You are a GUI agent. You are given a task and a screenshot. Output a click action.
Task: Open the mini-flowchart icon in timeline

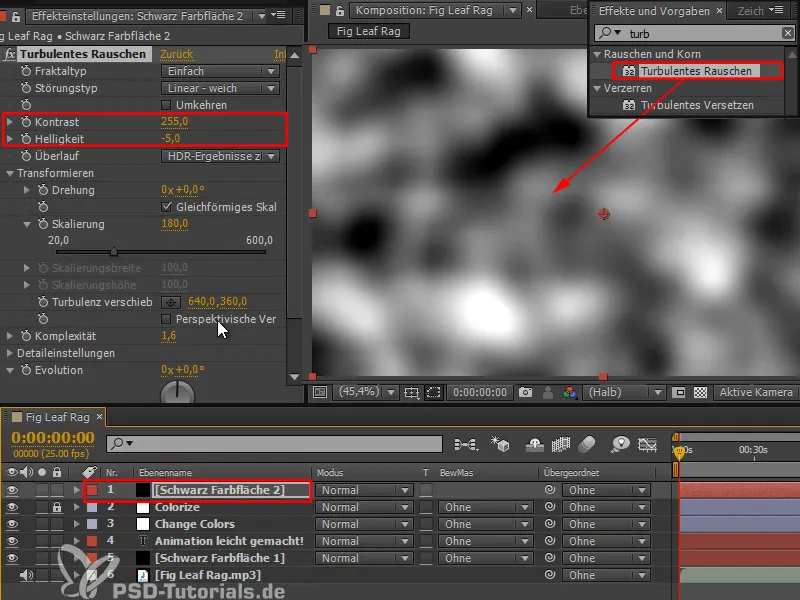pos(466,444)
